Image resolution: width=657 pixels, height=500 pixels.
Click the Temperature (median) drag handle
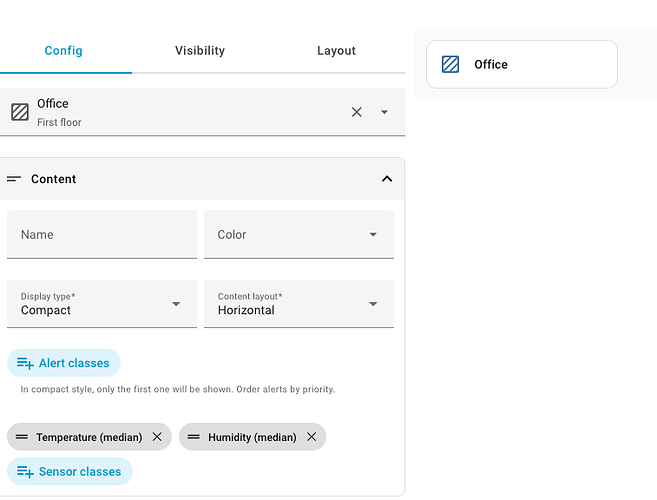tap(22, 437)
